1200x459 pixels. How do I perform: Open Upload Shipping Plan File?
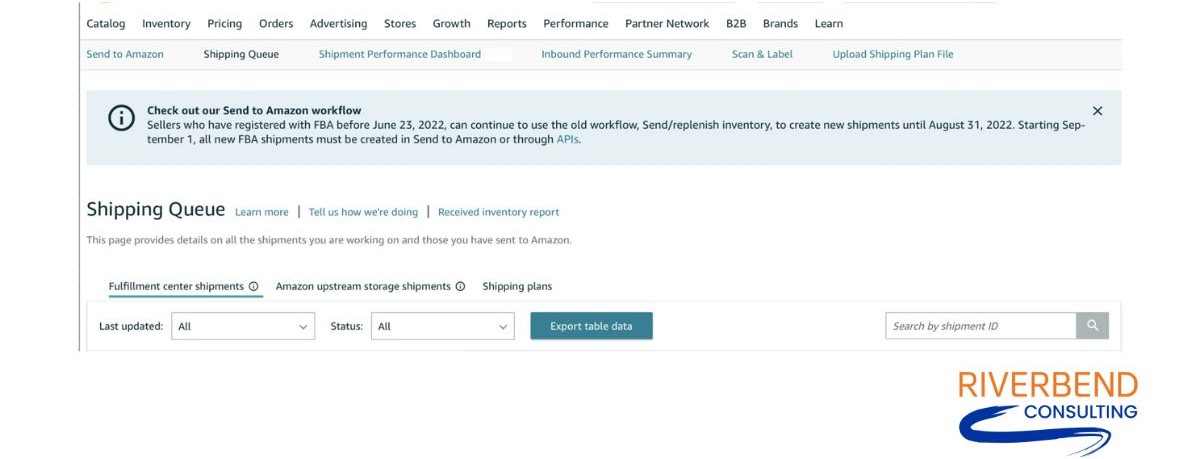click(893, 54)
